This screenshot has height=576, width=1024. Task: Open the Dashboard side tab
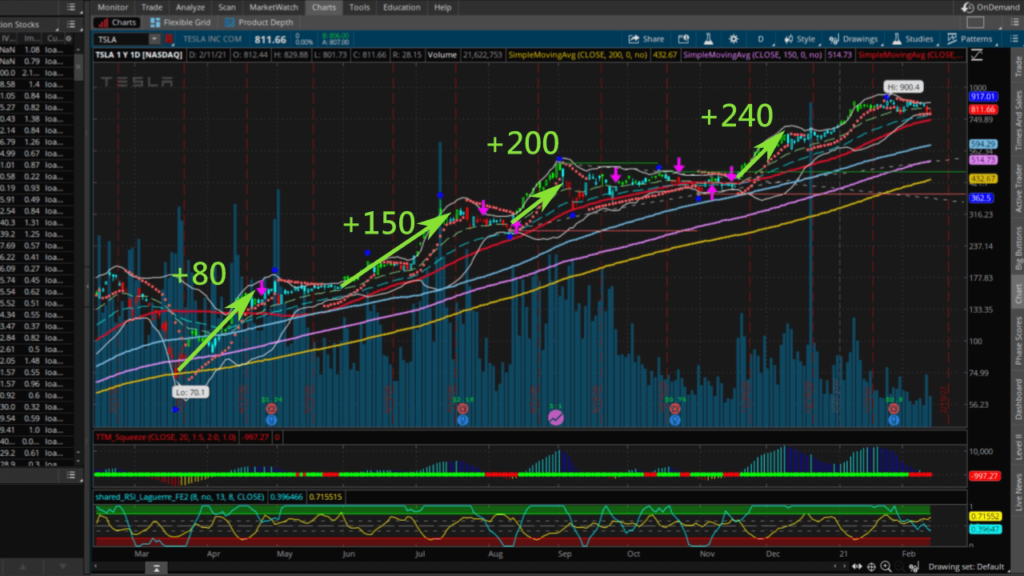[x=1018, y=400]
